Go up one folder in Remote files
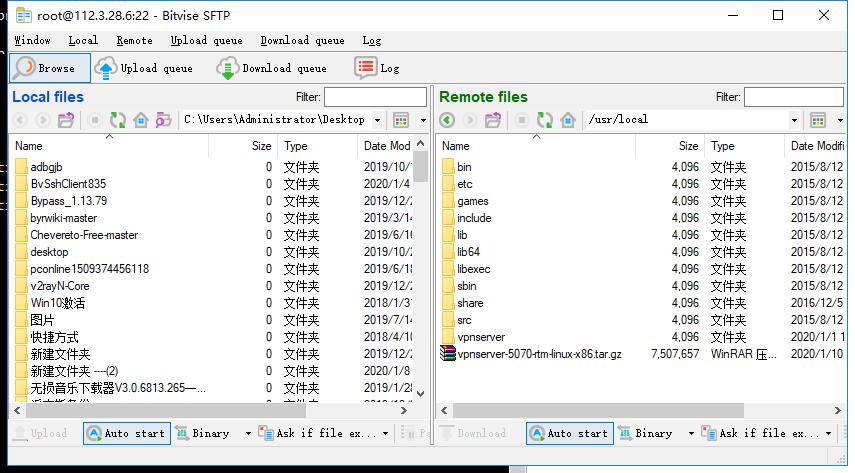 click(493, 120)
